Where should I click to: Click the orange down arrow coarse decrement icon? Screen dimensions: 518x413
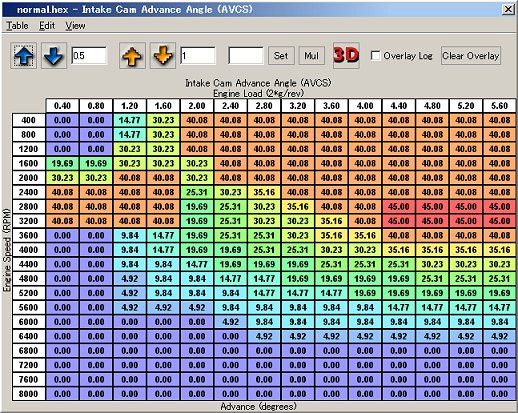163,56
